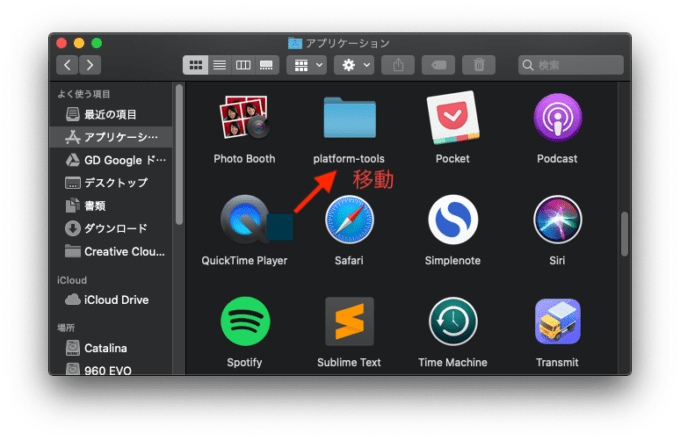Select the Transmit truck icon
The height and width of the screenshot is (440, 680).
(x=557, y=321)
